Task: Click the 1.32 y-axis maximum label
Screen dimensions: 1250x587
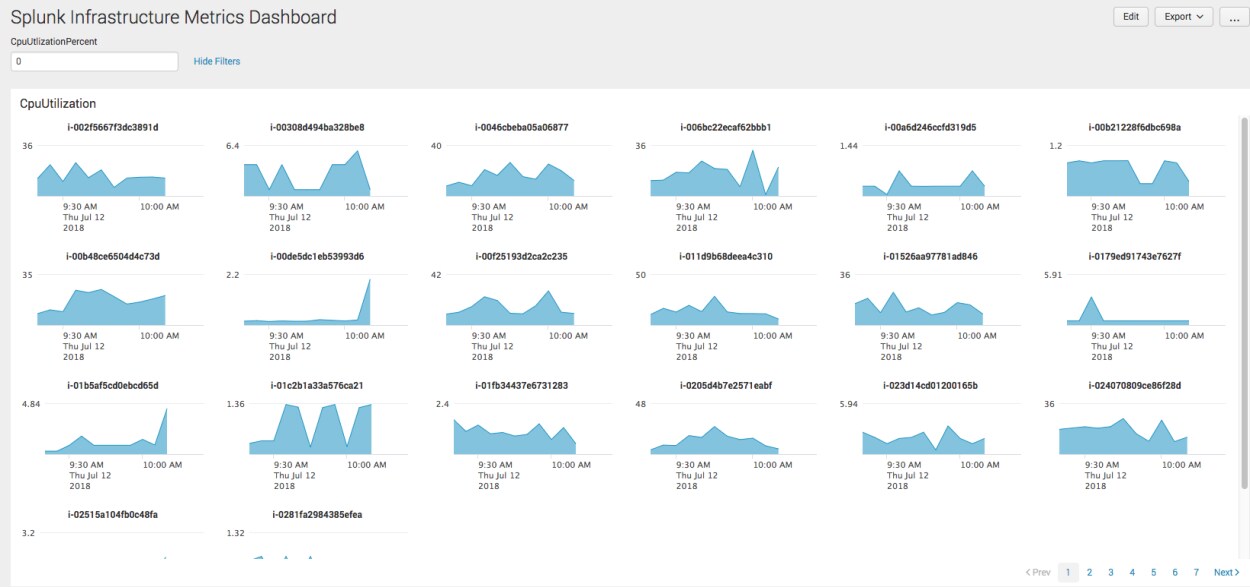Action: pyautogui.click(x=235, y=533)
